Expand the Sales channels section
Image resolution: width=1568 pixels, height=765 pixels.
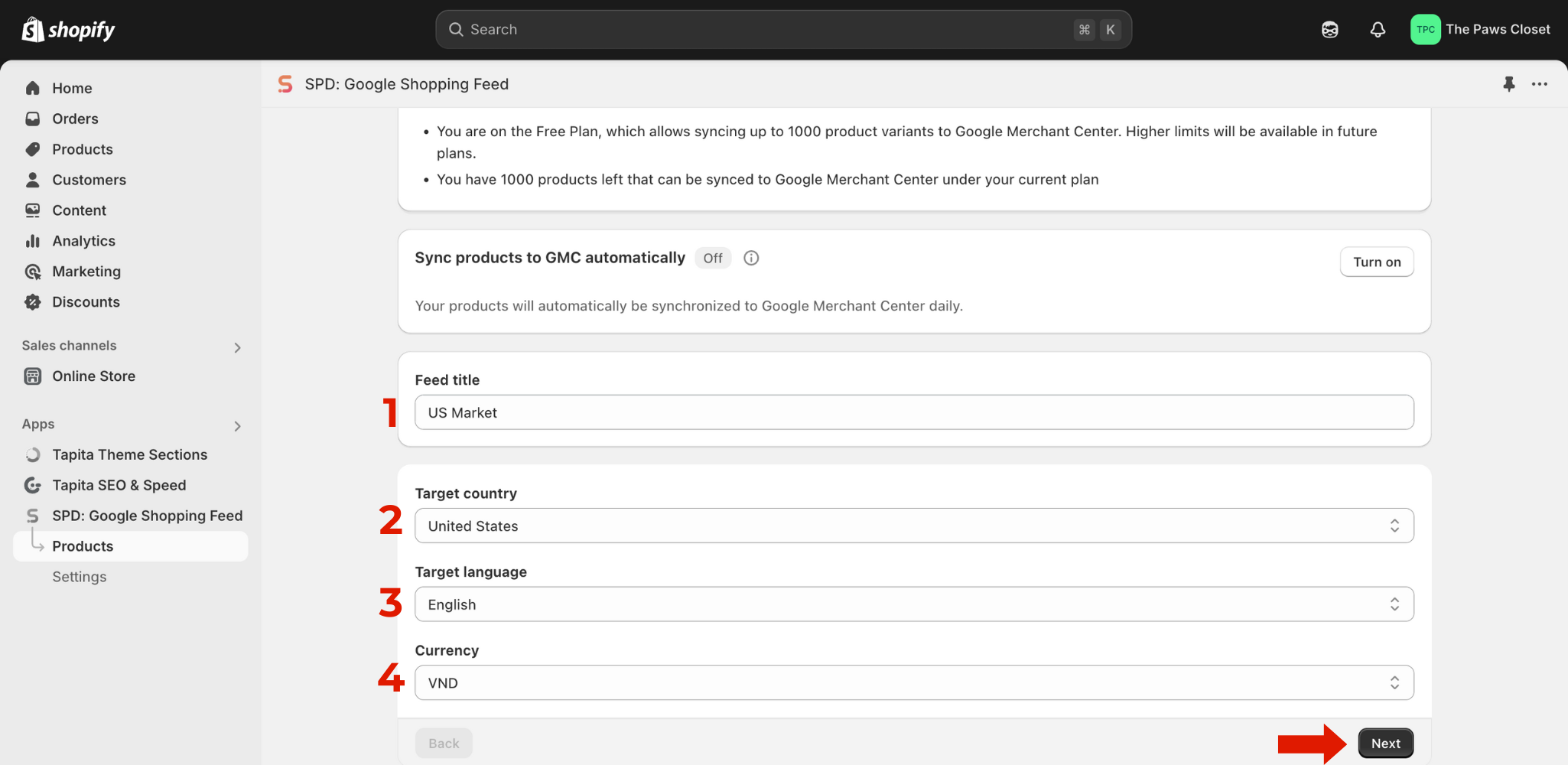pos(237,347)
